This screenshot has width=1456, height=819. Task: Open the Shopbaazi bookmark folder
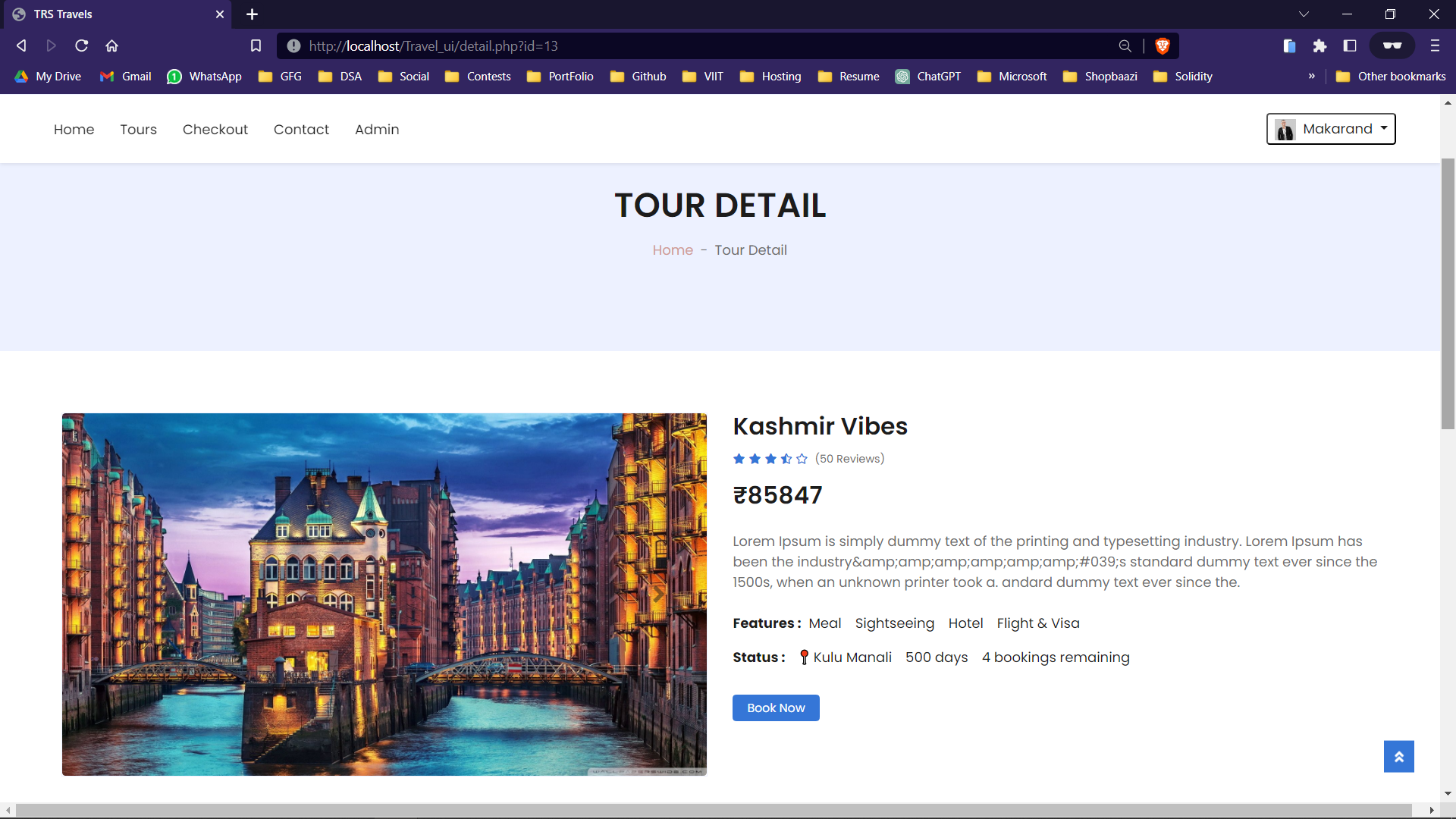tap(1100, 77)
